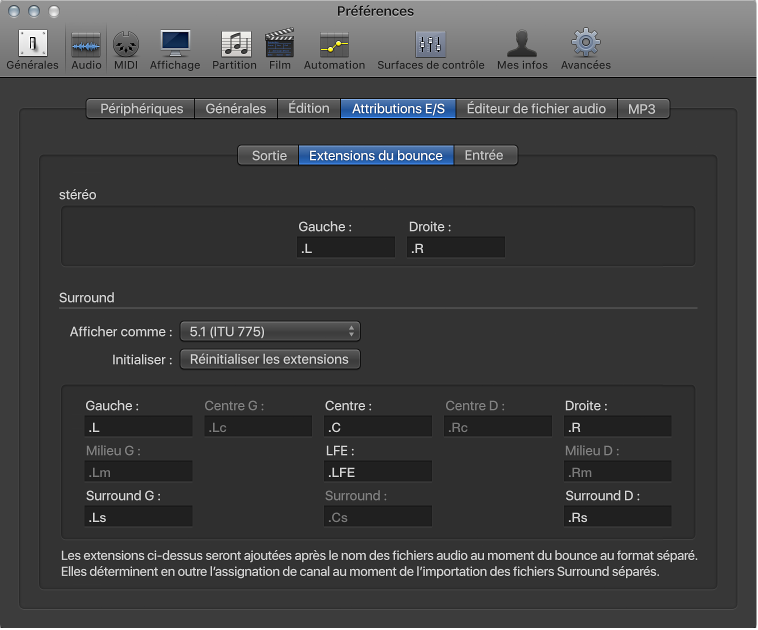Click the LFE extension field

pos(378,472)
